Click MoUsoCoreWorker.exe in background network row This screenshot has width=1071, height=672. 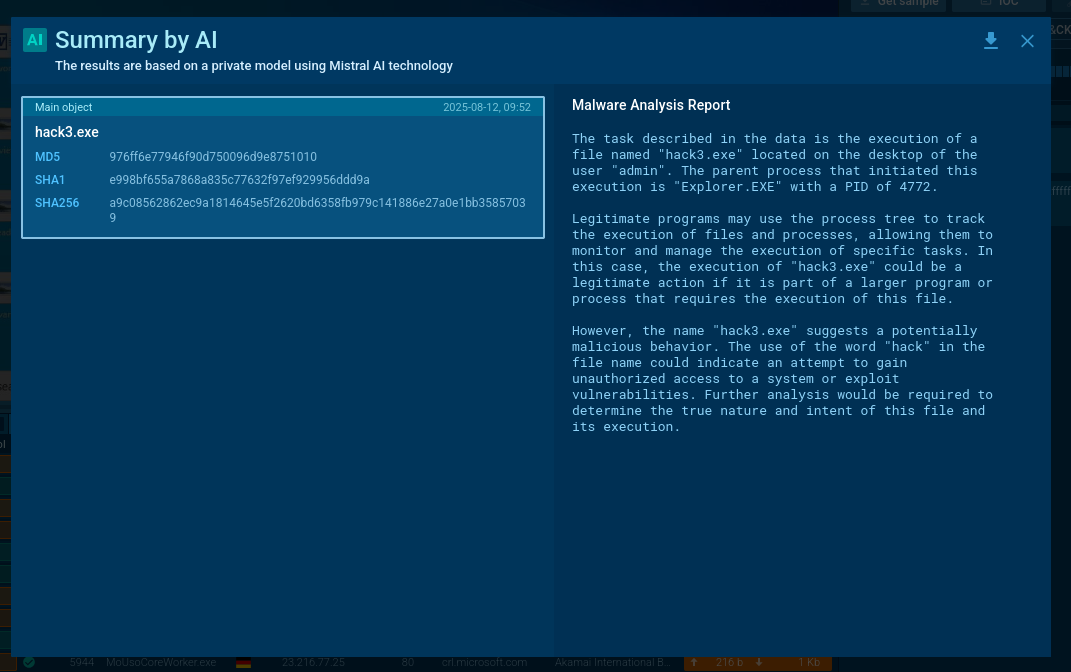[x=161, y=662]
